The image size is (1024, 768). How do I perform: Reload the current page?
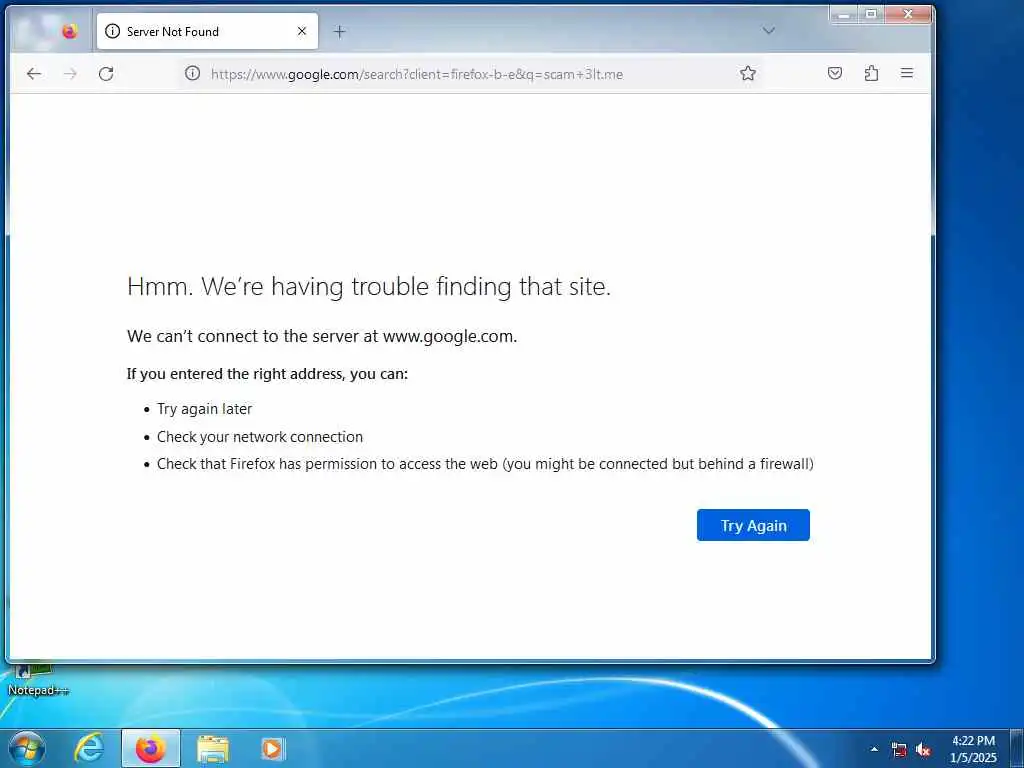coord(106,74)
